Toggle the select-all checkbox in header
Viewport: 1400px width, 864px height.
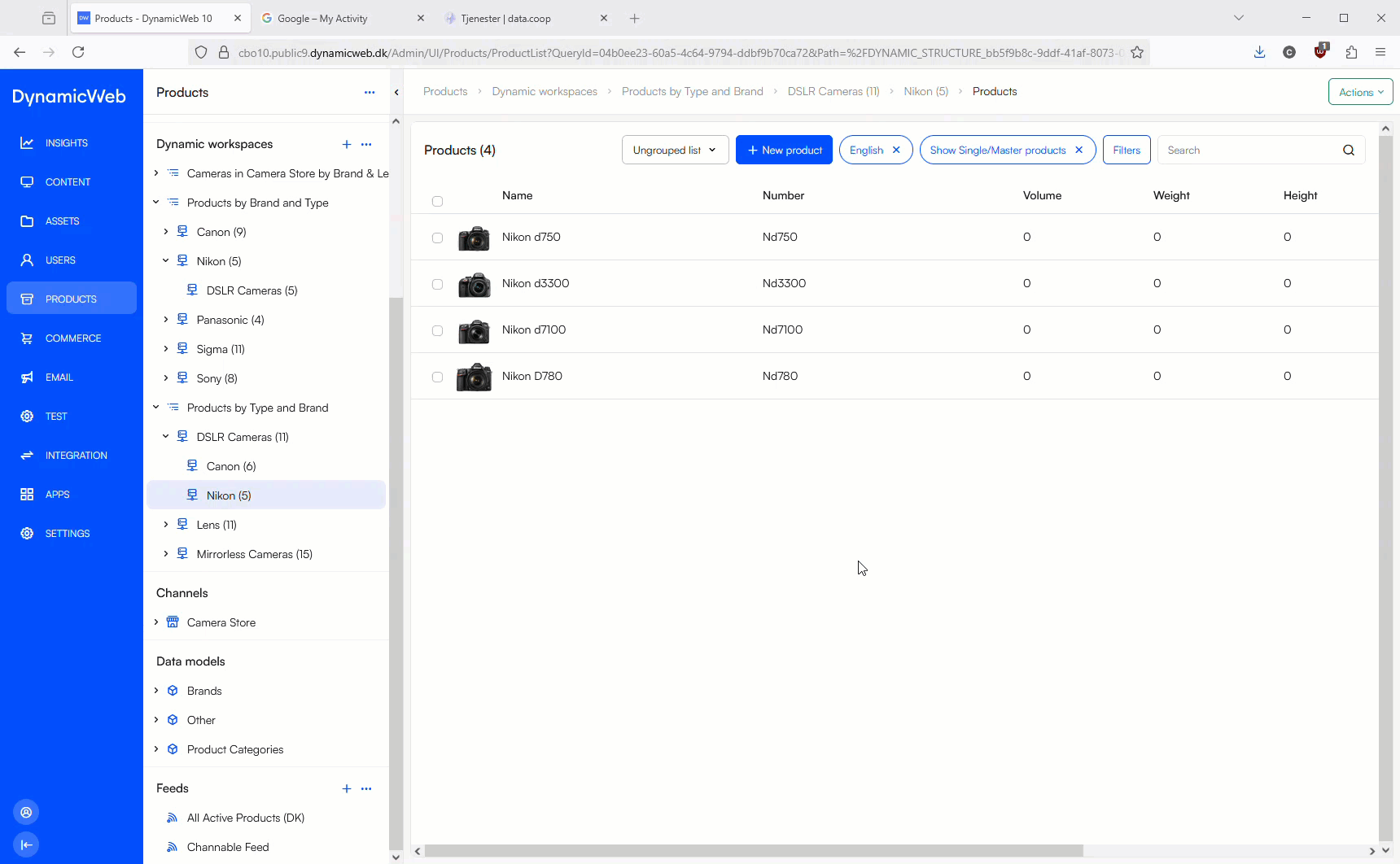pyautogui.click(x=437, y=201)
